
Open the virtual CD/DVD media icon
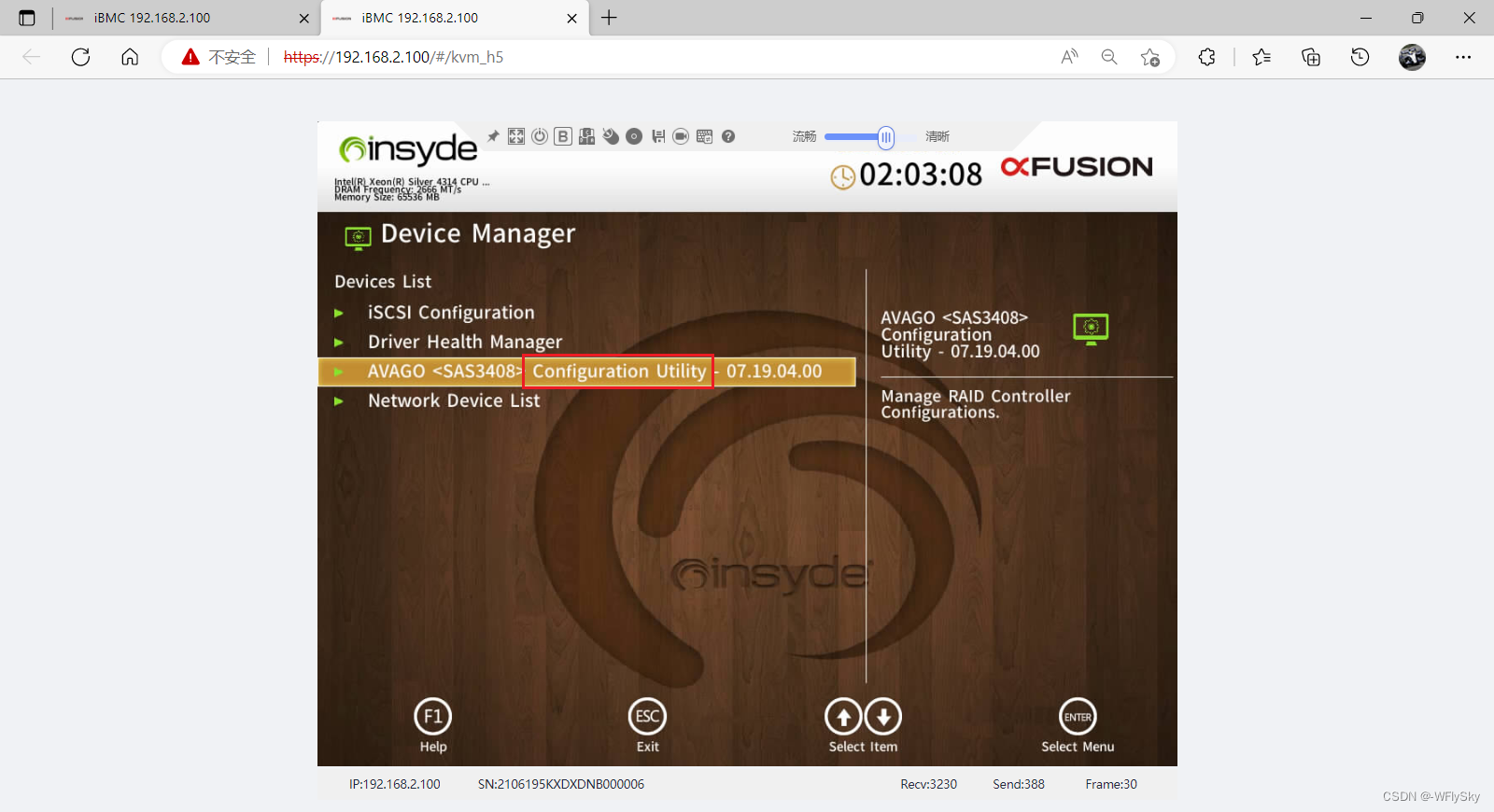(634, 136)
